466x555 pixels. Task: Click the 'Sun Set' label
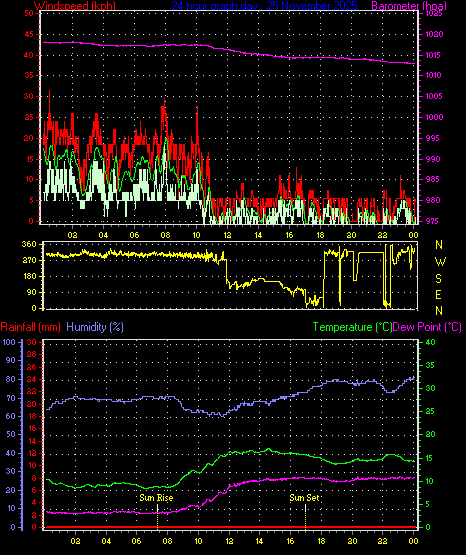coord(304,498)
